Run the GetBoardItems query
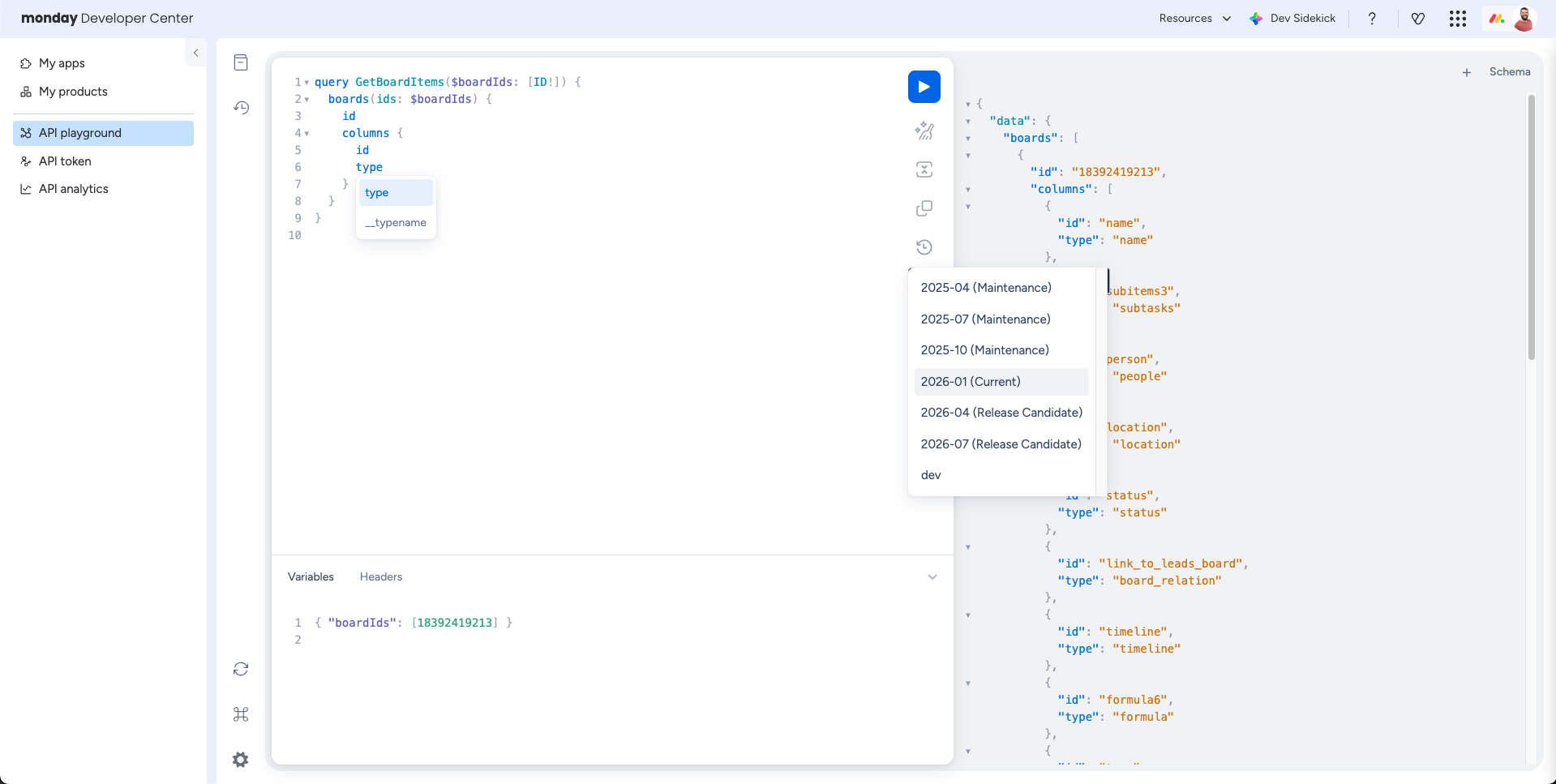 (924, 87)
